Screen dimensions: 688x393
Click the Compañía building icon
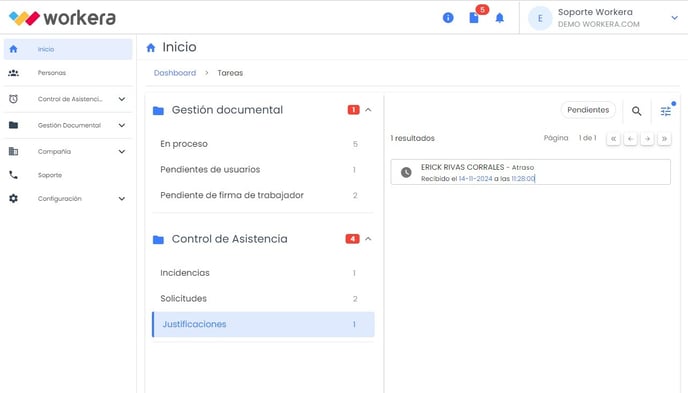click(14, 151)
